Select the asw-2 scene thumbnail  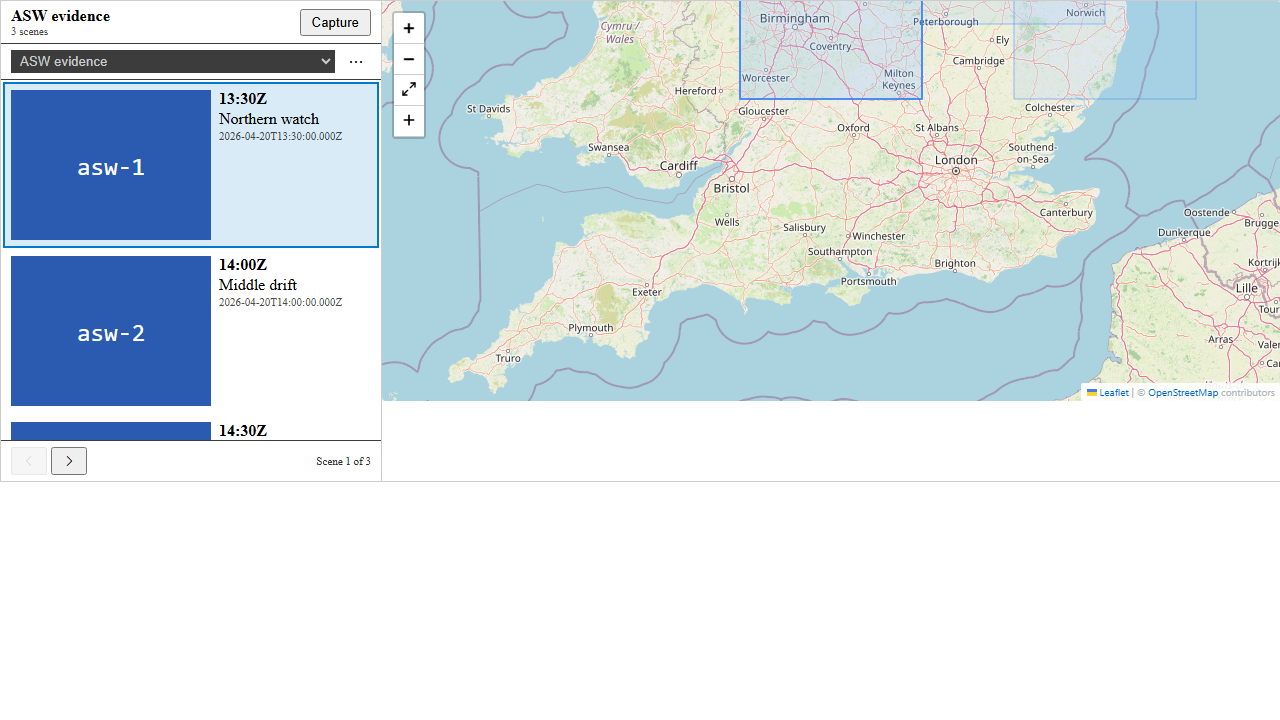[x=111, y=331]
